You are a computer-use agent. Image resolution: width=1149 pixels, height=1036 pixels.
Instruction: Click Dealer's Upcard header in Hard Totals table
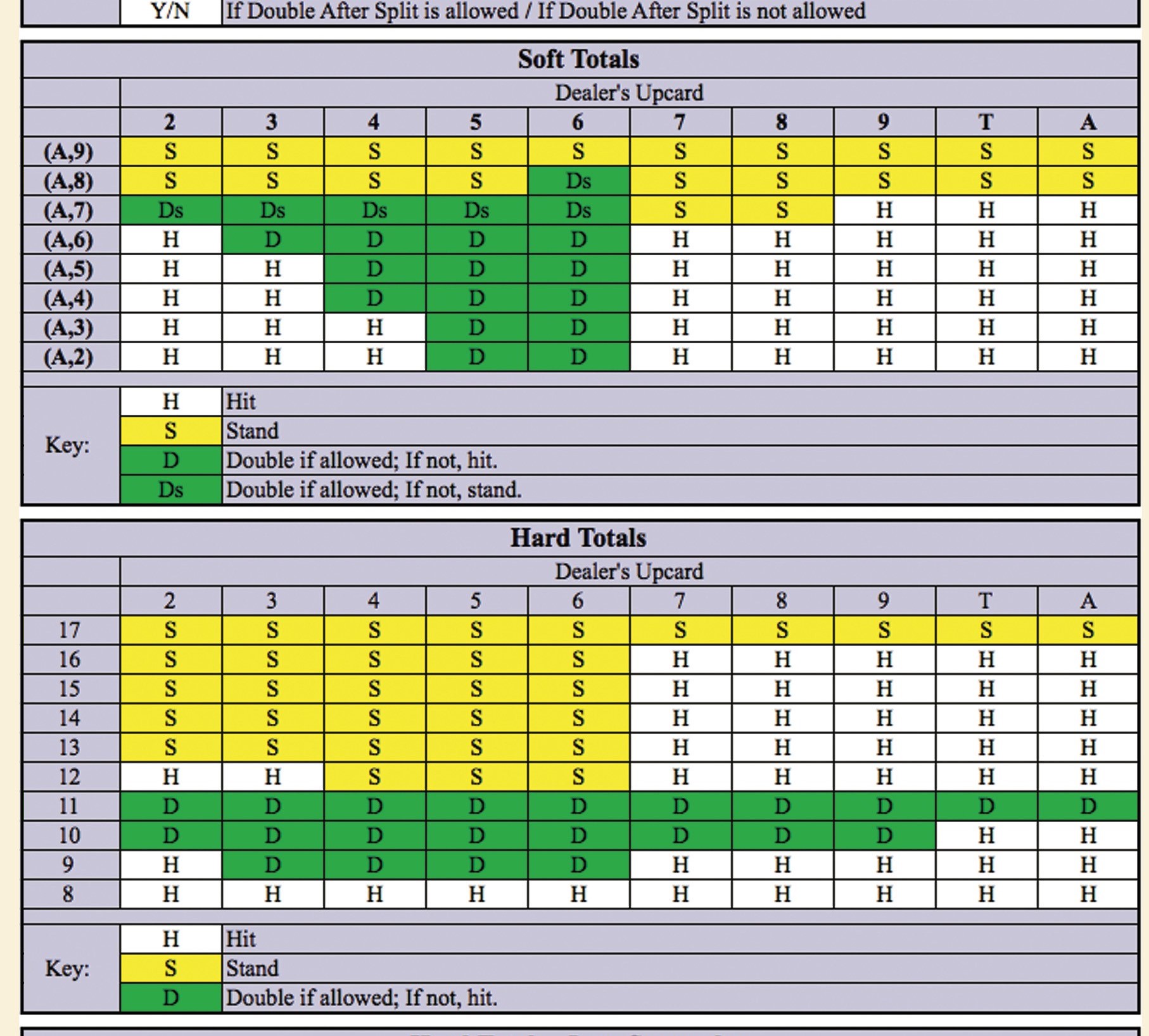click(x=628, y=572)
